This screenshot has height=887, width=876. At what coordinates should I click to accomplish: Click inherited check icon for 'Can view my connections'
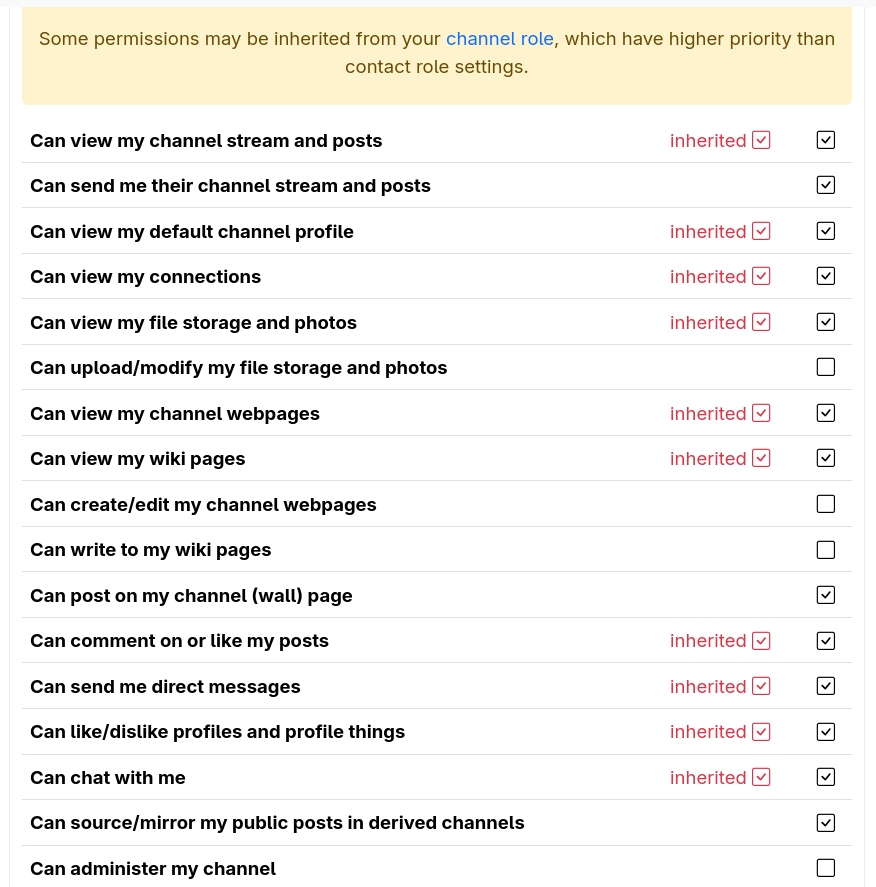(761, 276)
